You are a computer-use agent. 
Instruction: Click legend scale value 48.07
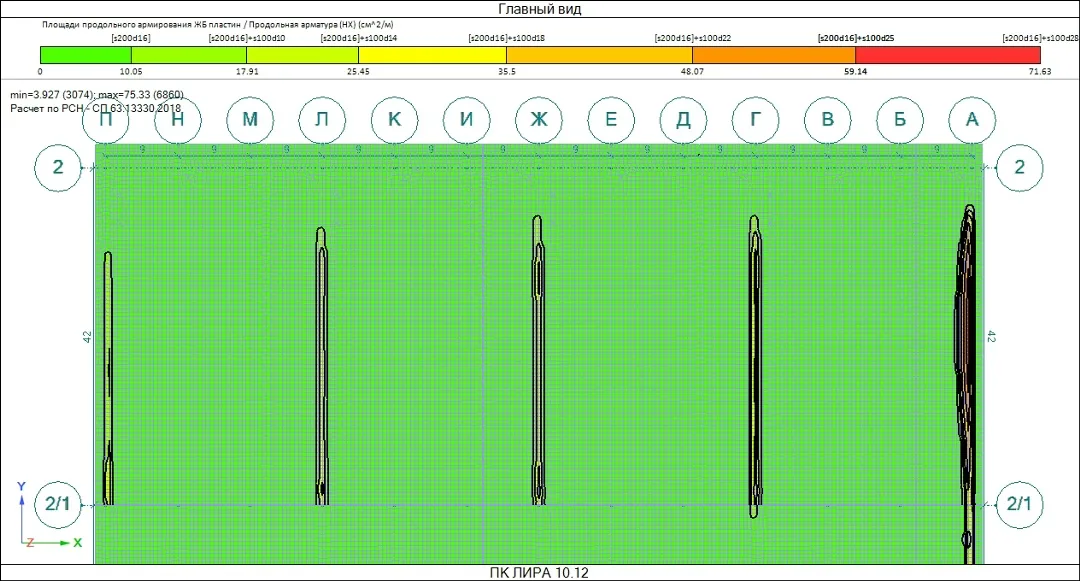[692, 72]
